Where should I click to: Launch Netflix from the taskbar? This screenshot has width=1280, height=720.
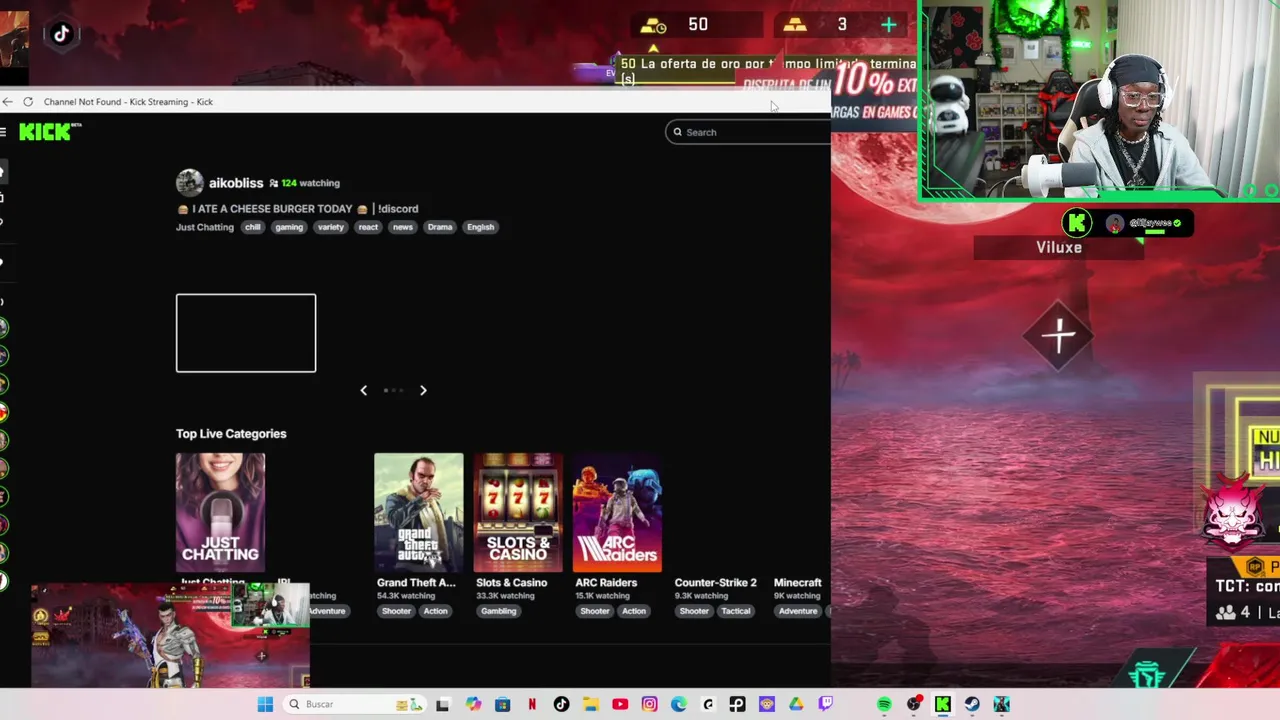[x=532, y=704]
